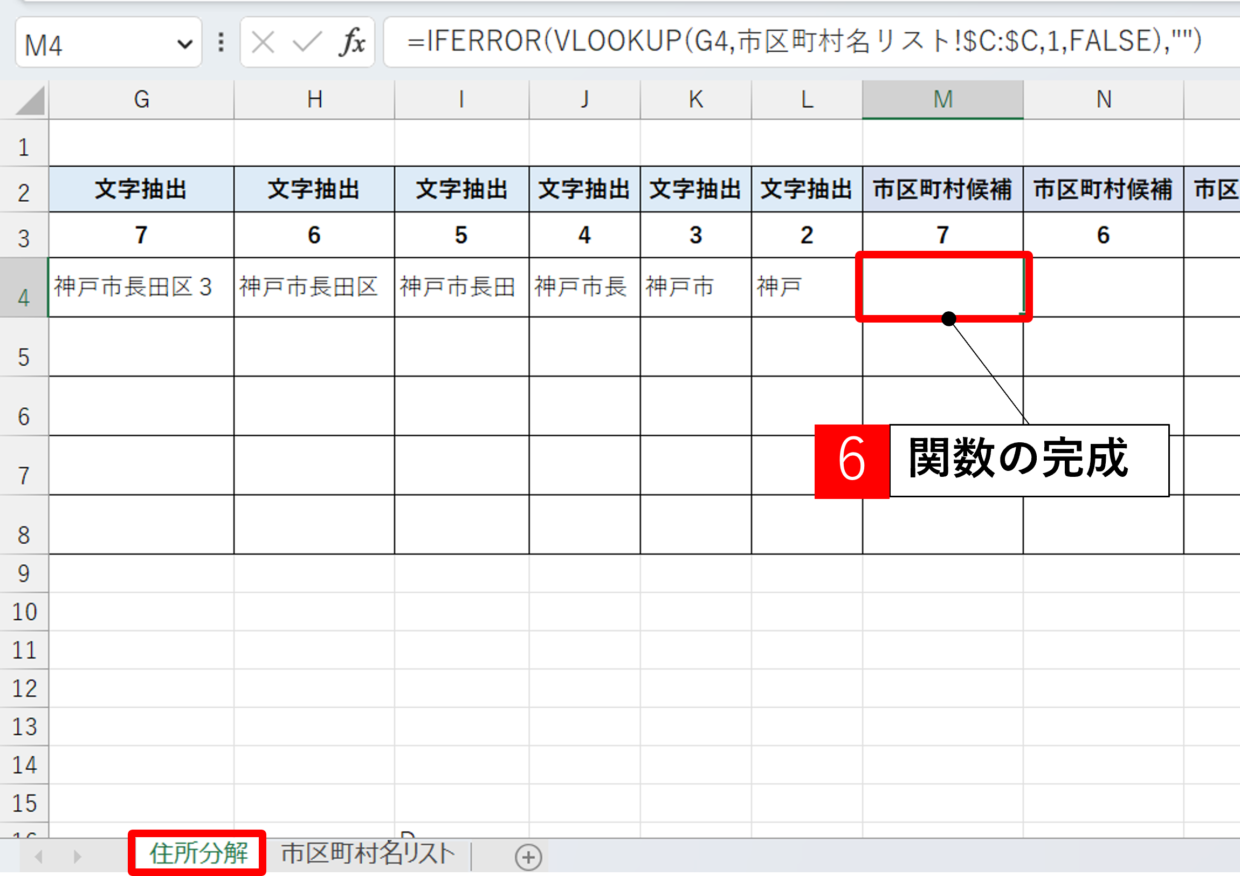The image size is (1240, 876).
Task: Switch to the 市区町村名リスト sheet tab
Action: click(x=367, y=853)
